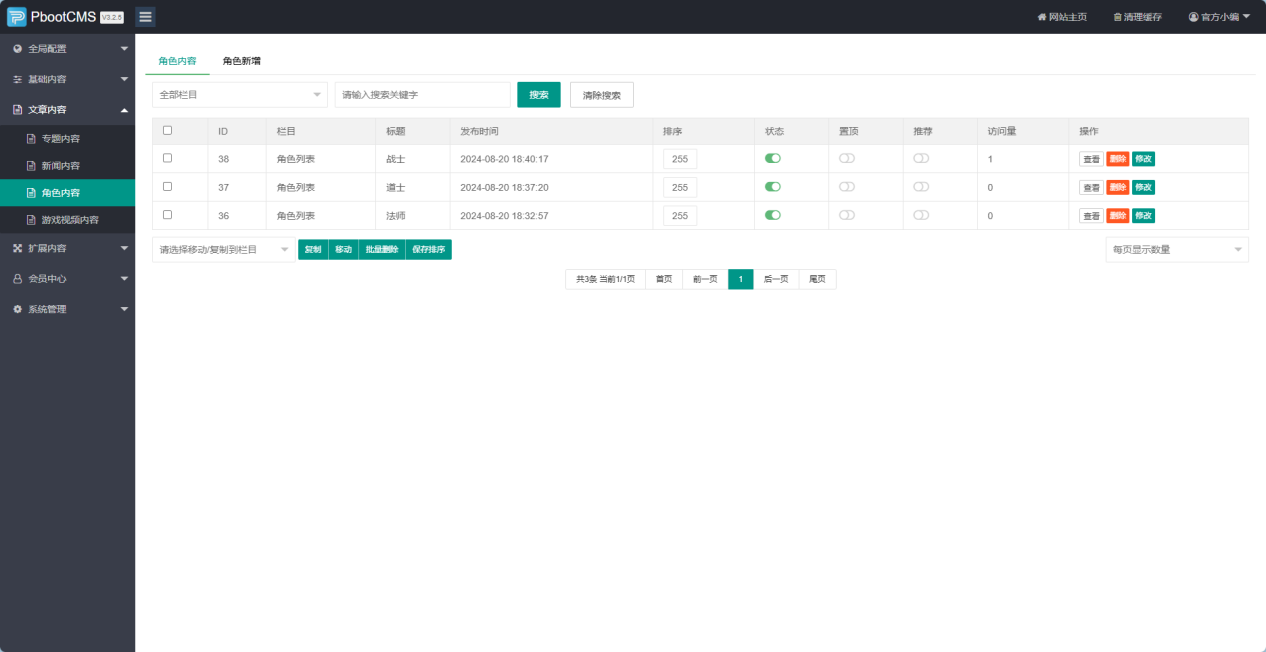
Task: Go to page 1 in pagination
Action: [741, 279]
